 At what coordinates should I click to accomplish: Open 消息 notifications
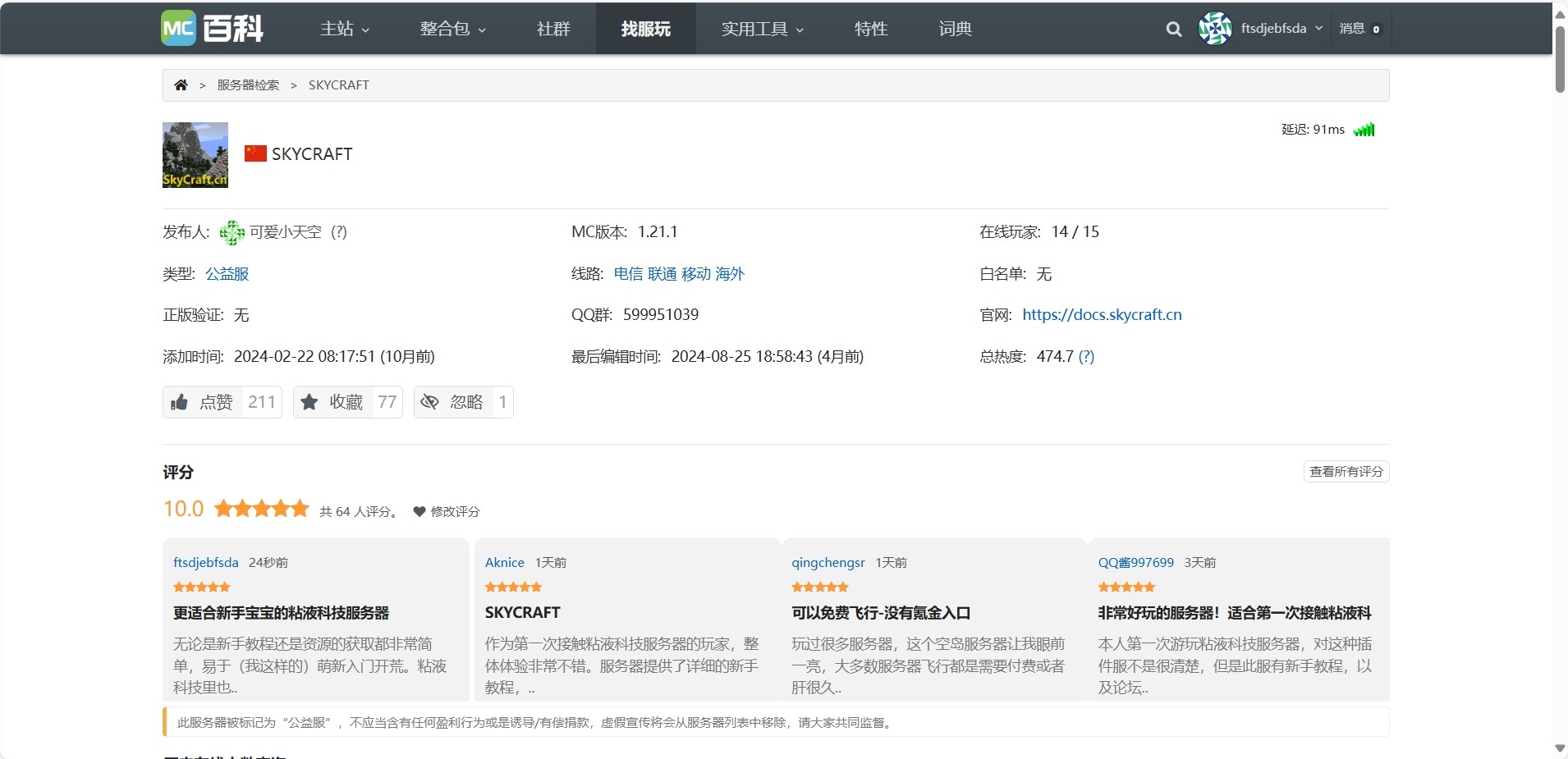(1360, 29)
